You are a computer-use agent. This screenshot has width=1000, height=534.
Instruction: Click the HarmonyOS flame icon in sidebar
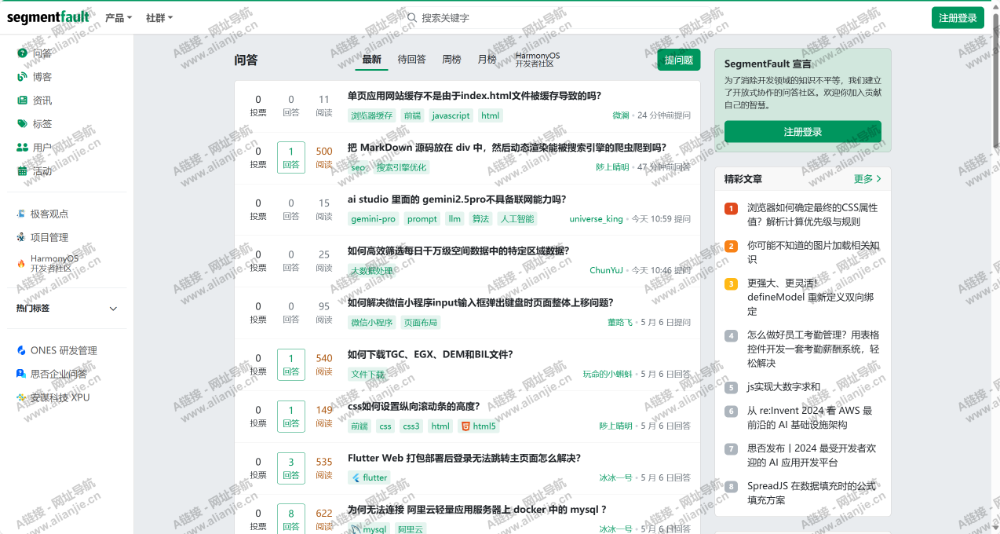[21, 263]
